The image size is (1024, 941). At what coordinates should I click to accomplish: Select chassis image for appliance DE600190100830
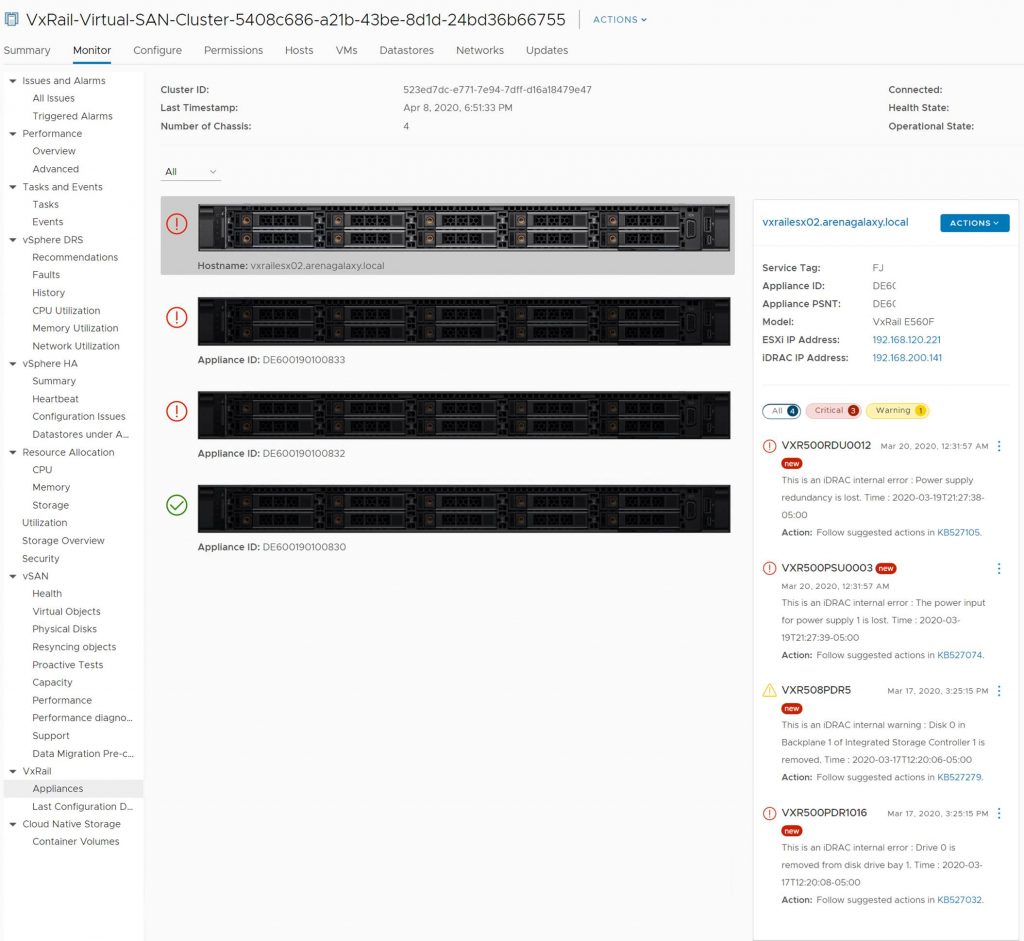pos(464,509)
